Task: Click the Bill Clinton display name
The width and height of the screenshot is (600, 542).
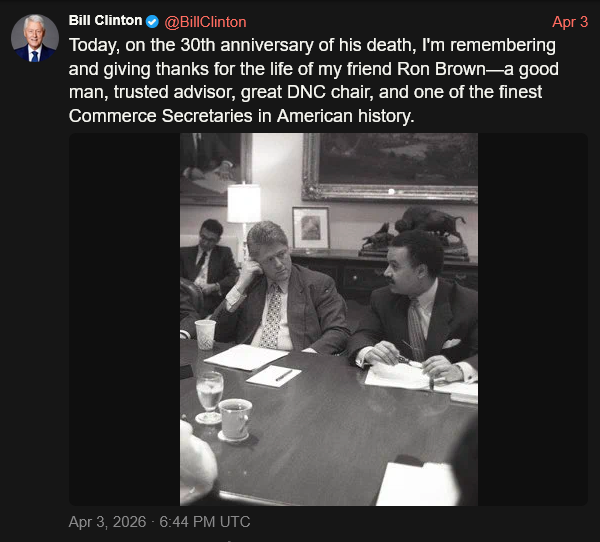Action: click(x=105, y=21)
